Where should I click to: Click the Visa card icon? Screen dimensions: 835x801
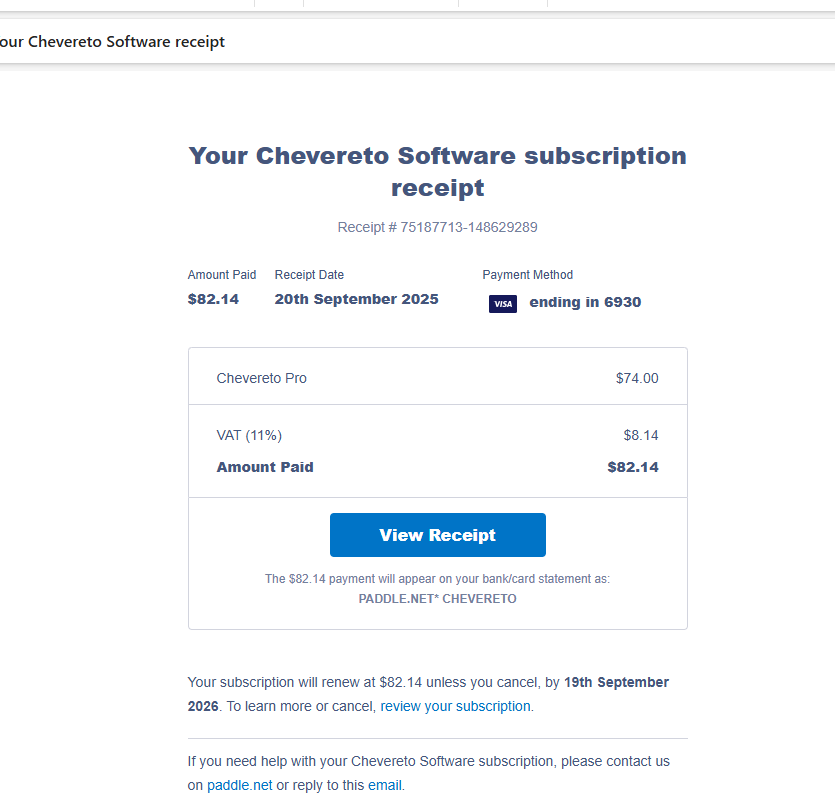tap(502, 303)
